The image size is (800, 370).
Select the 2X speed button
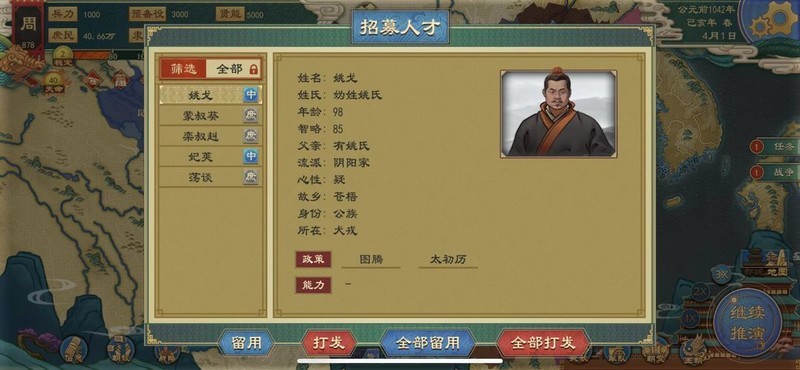pos(701,293)
